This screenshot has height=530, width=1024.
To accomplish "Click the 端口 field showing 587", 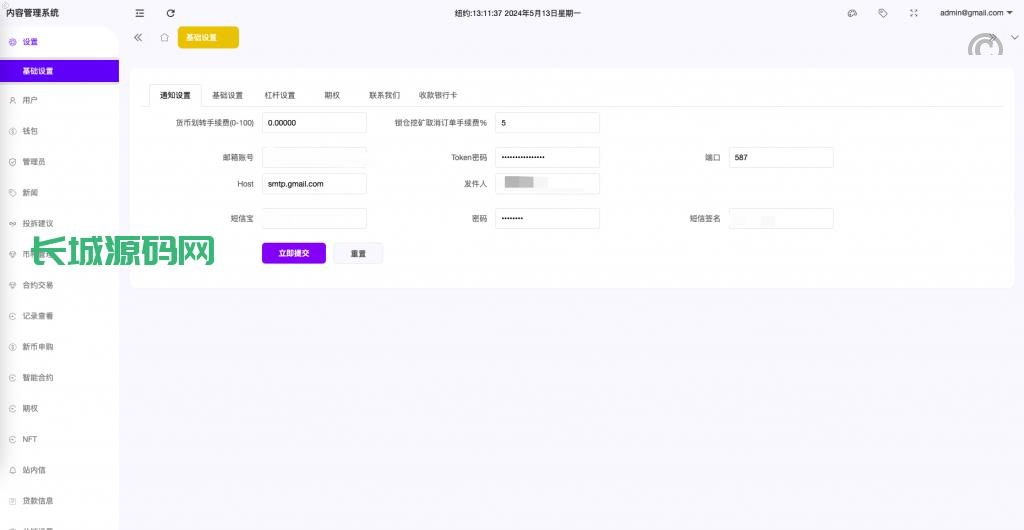I will pos(781,157).
